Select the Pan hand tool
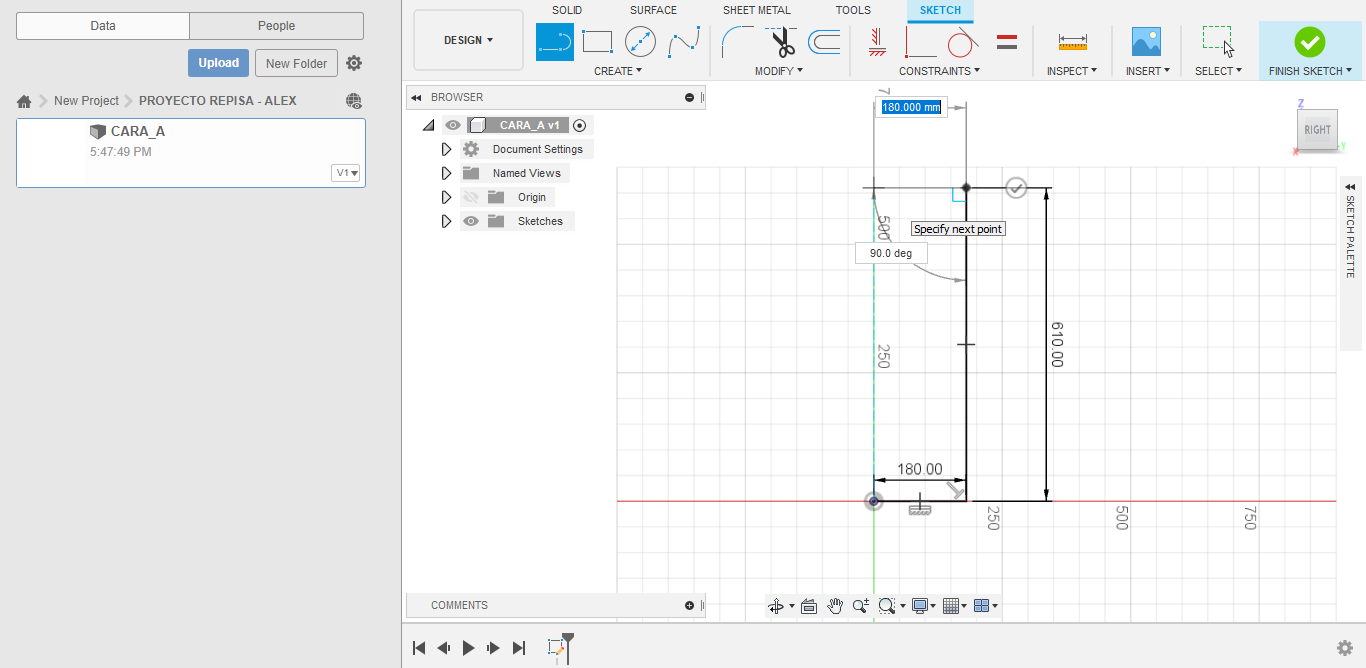 pos(835,606)
